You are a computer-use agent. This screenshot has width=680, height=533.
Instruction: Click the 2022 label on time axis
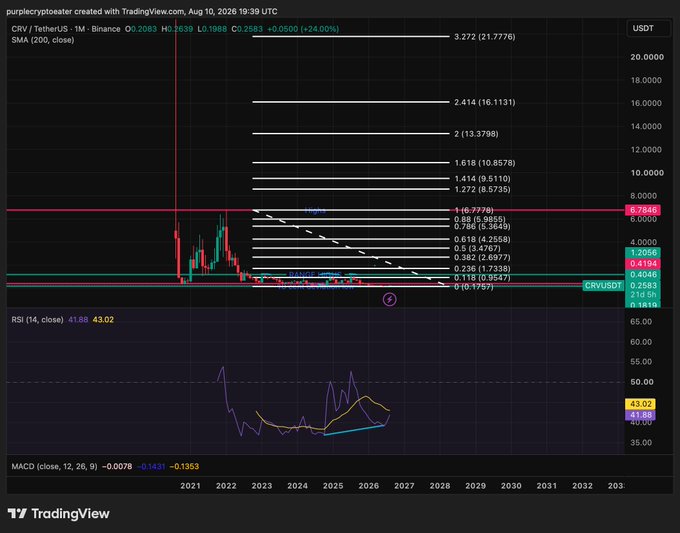coord(226,486)
